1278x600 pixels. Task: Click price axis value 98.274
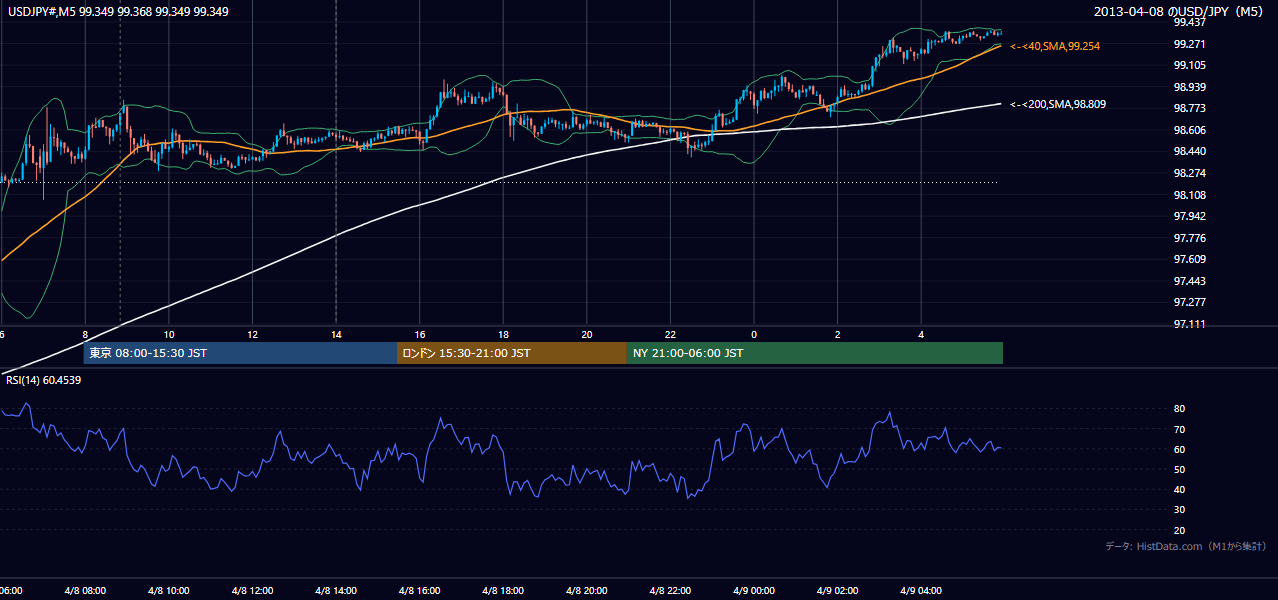tap(1189, 173)
